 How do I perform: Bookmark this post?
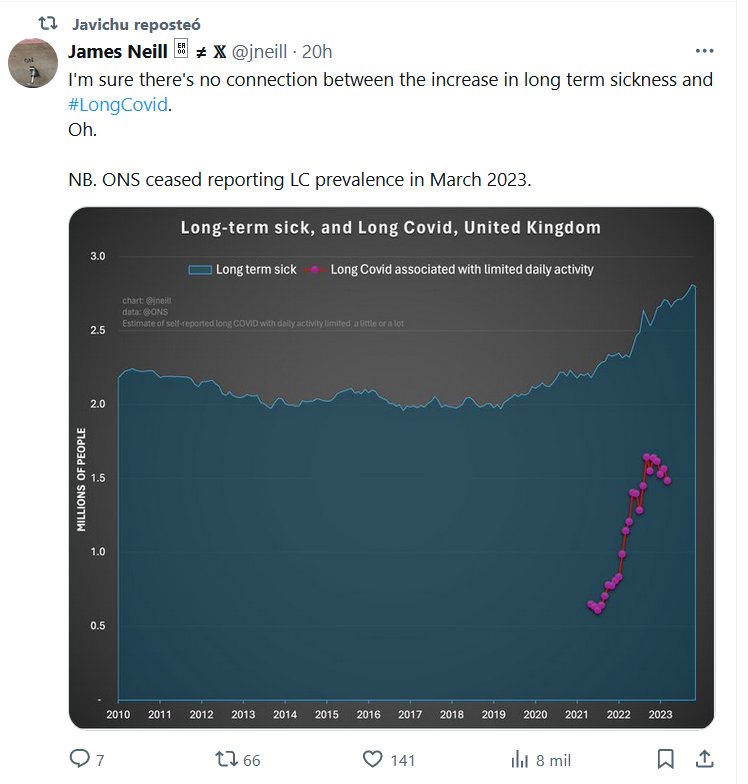tap(665, 759)
